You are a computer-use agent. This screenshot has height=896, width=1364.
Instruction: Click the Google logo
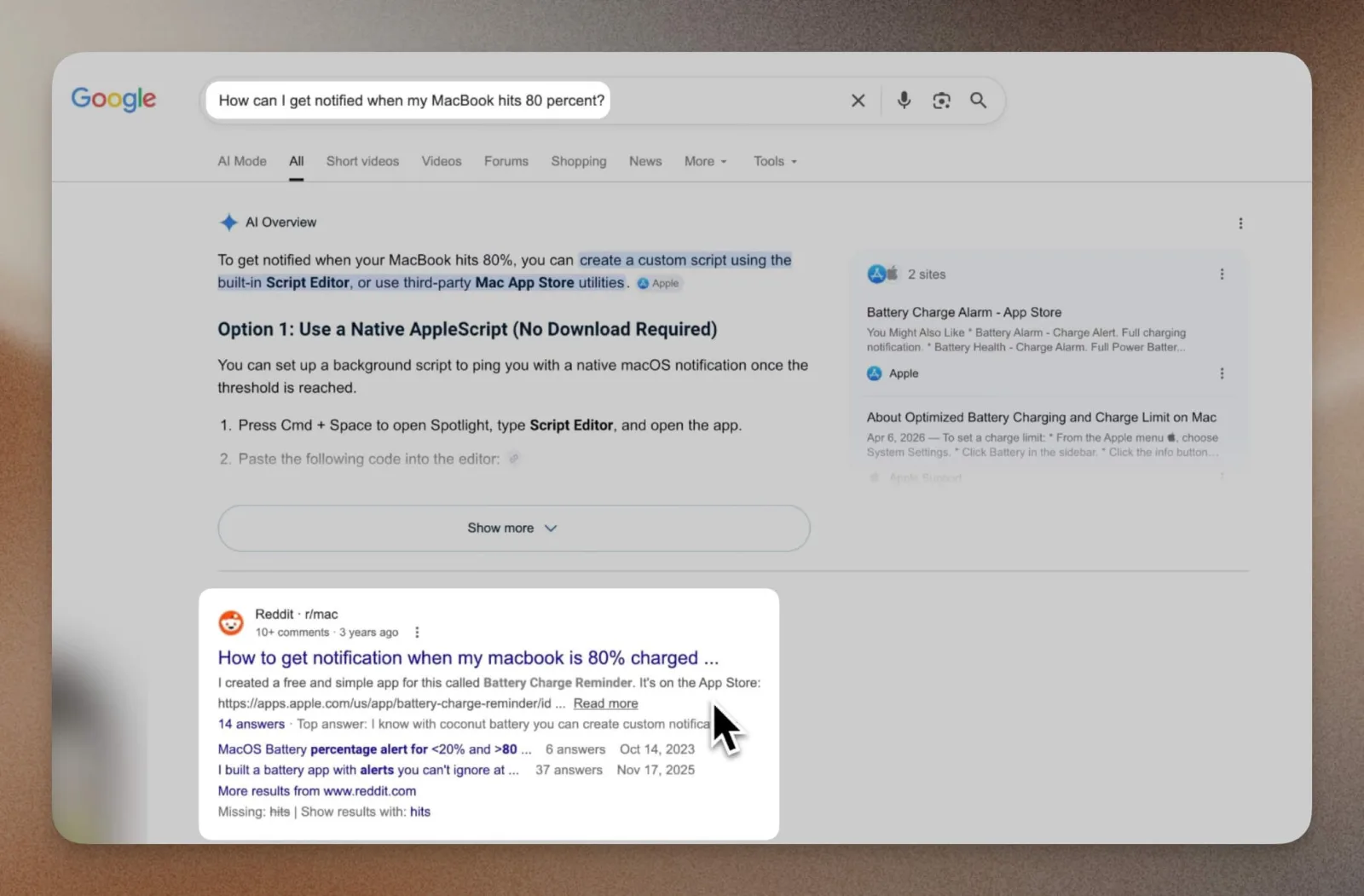[x=113, y=99]
